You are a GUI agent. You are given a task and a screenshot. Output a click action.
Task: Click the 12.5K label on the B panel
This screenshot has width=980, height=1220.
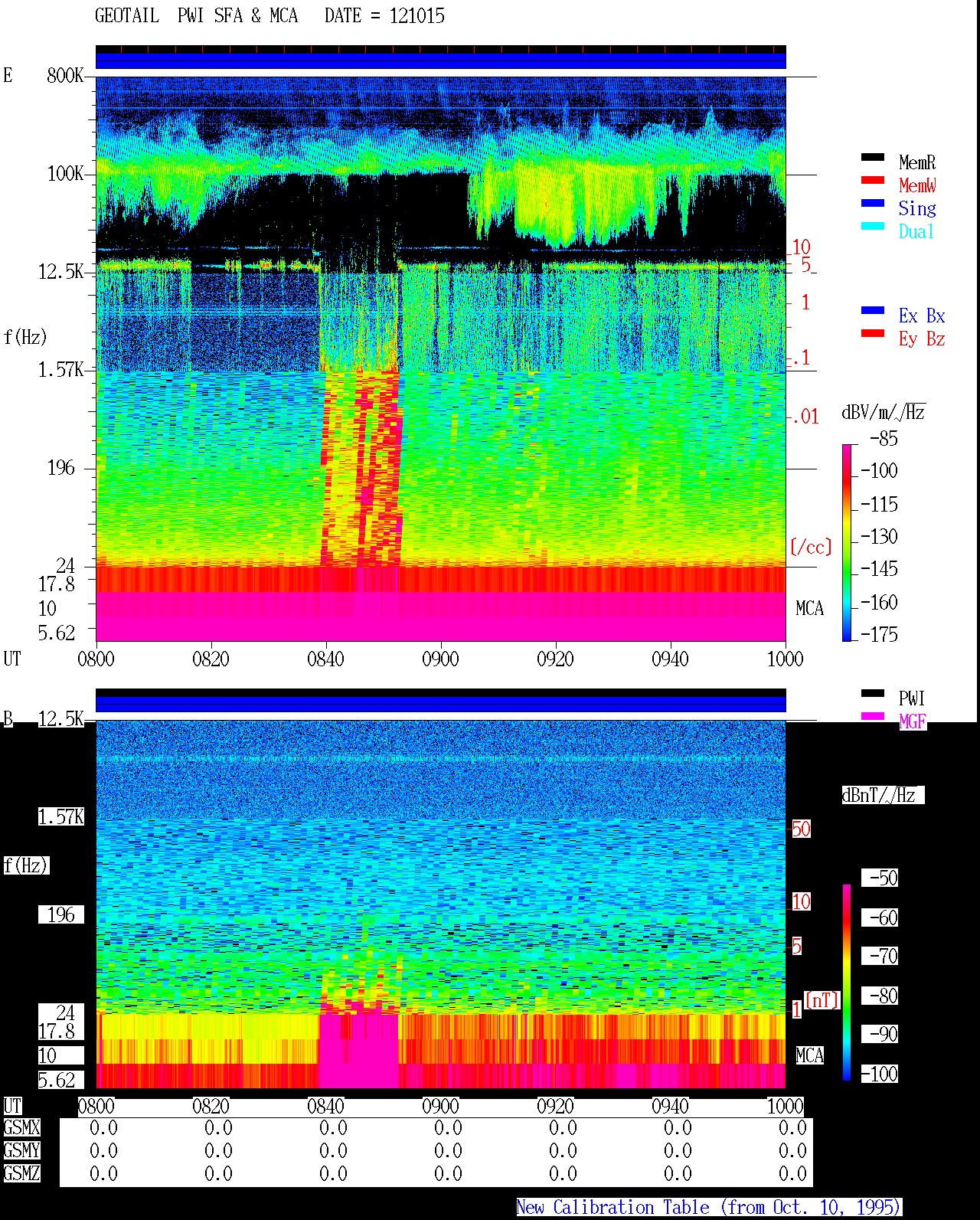[60, 718]
